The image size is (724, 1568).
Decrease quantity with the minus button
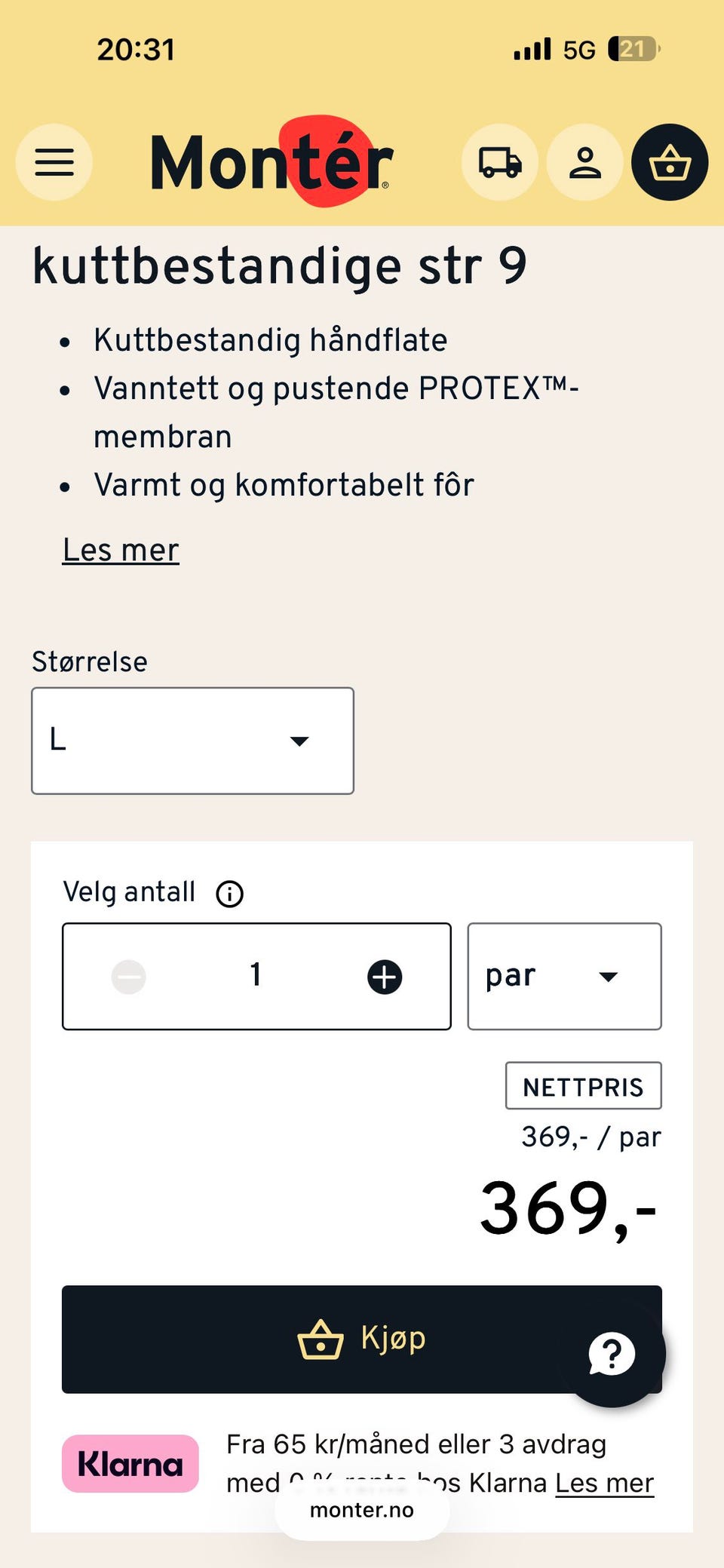[128, 975]
